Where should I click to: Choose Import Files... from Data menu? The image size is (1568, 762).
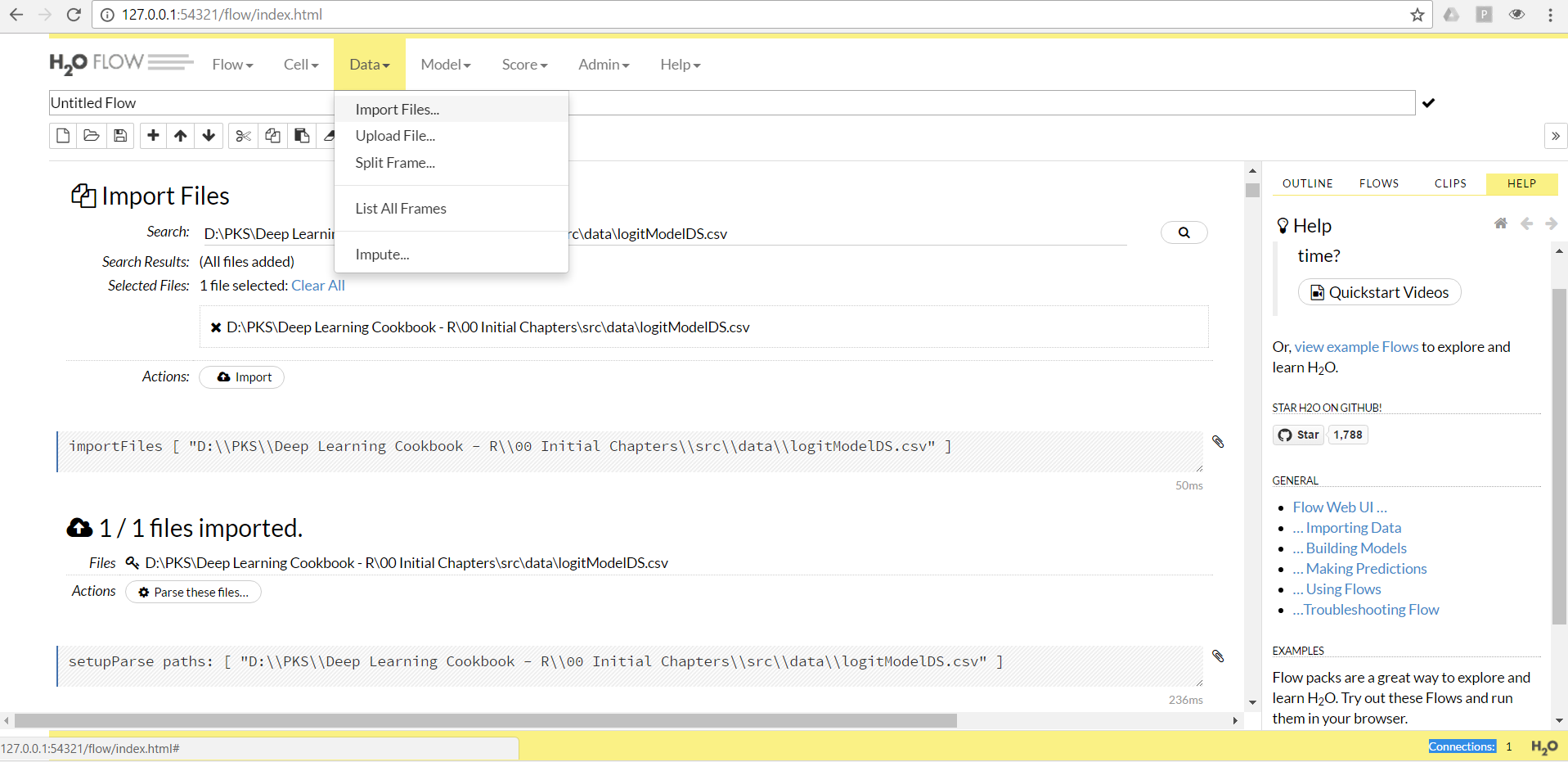pos(452,110)
